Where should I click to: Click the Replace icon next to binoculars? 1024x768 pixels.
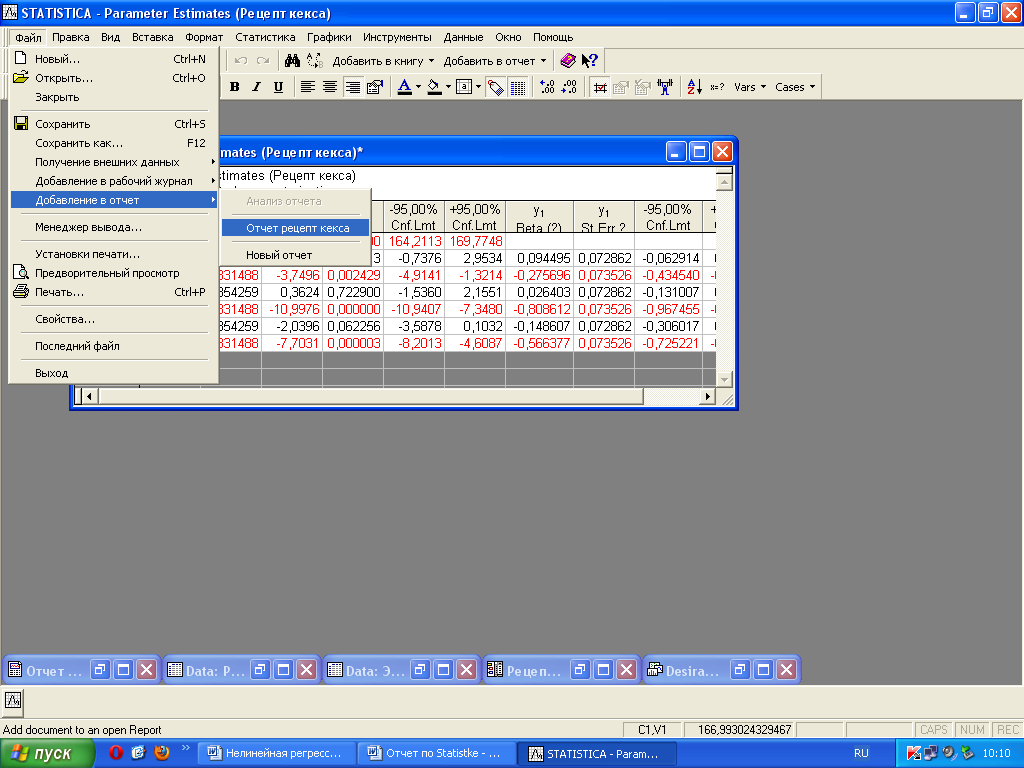click(315, 61)
